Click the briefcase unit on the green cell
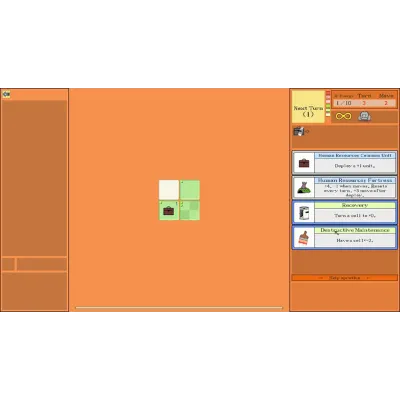 [169, 211]
